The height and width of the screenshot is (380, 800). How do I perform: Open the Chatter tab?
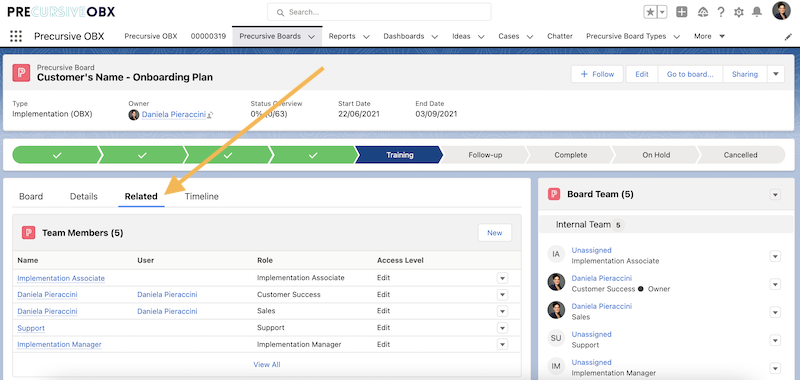(x=560, y=36)
